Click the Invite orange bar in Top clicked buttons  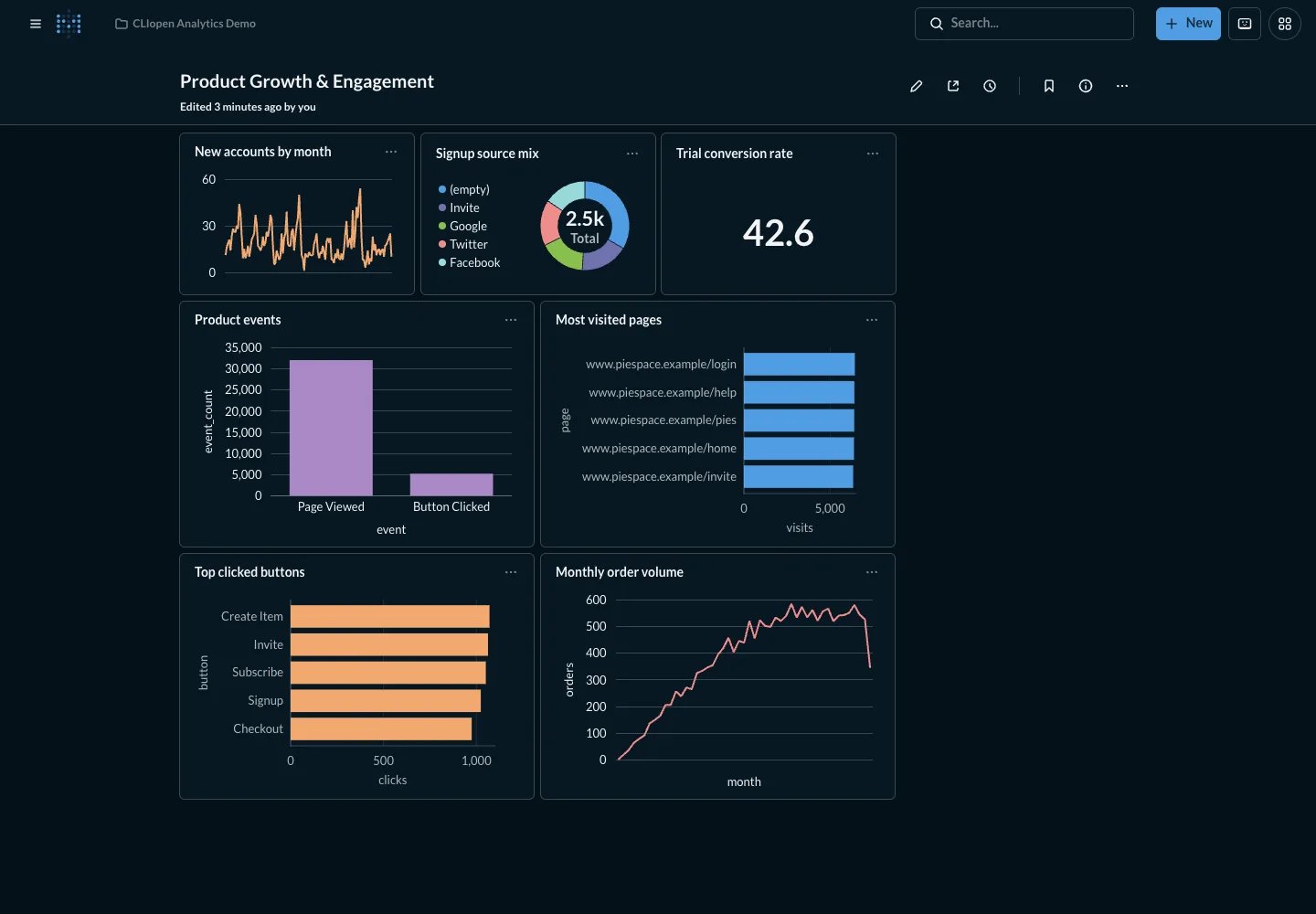coord(389,644)
